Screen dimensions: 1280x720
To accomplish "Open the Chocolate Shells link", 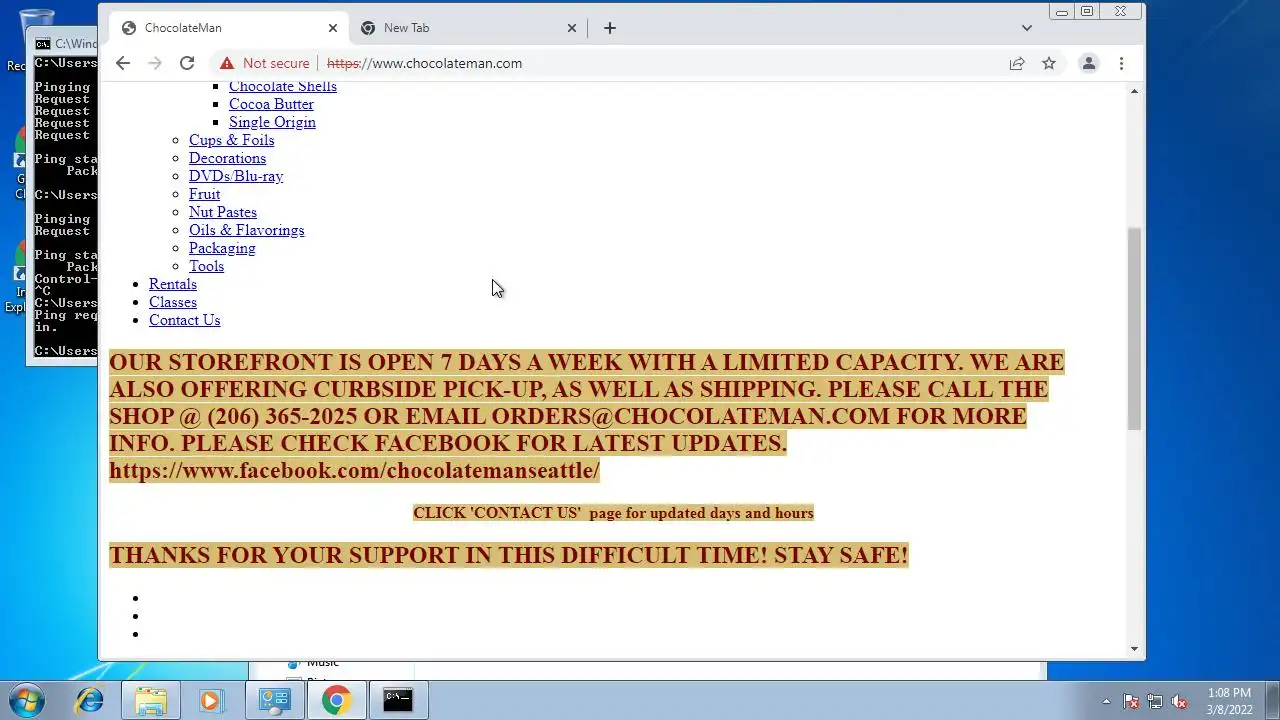I will (283, 86).
